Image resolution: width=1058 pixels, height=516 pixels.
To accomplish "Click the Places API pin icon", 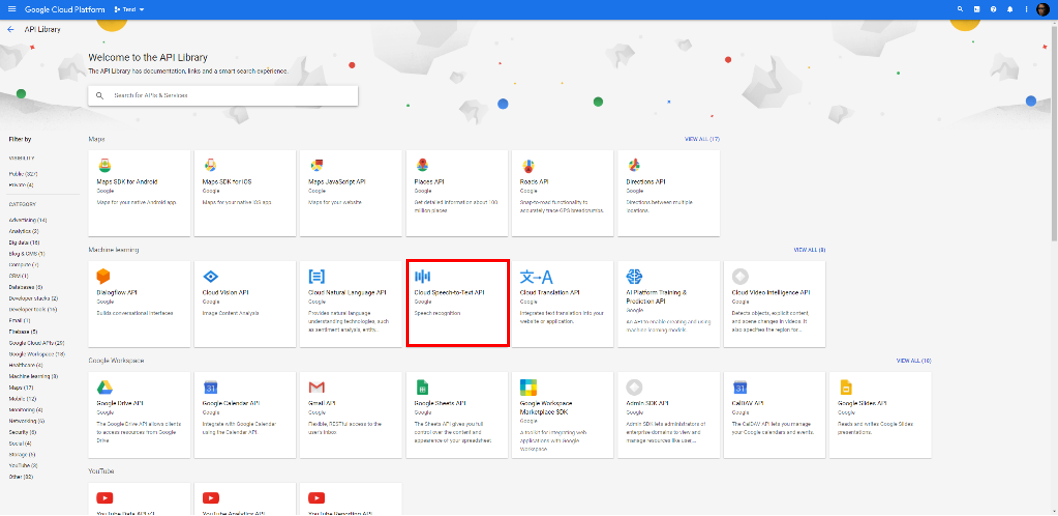I will click(x=422, y=165).
